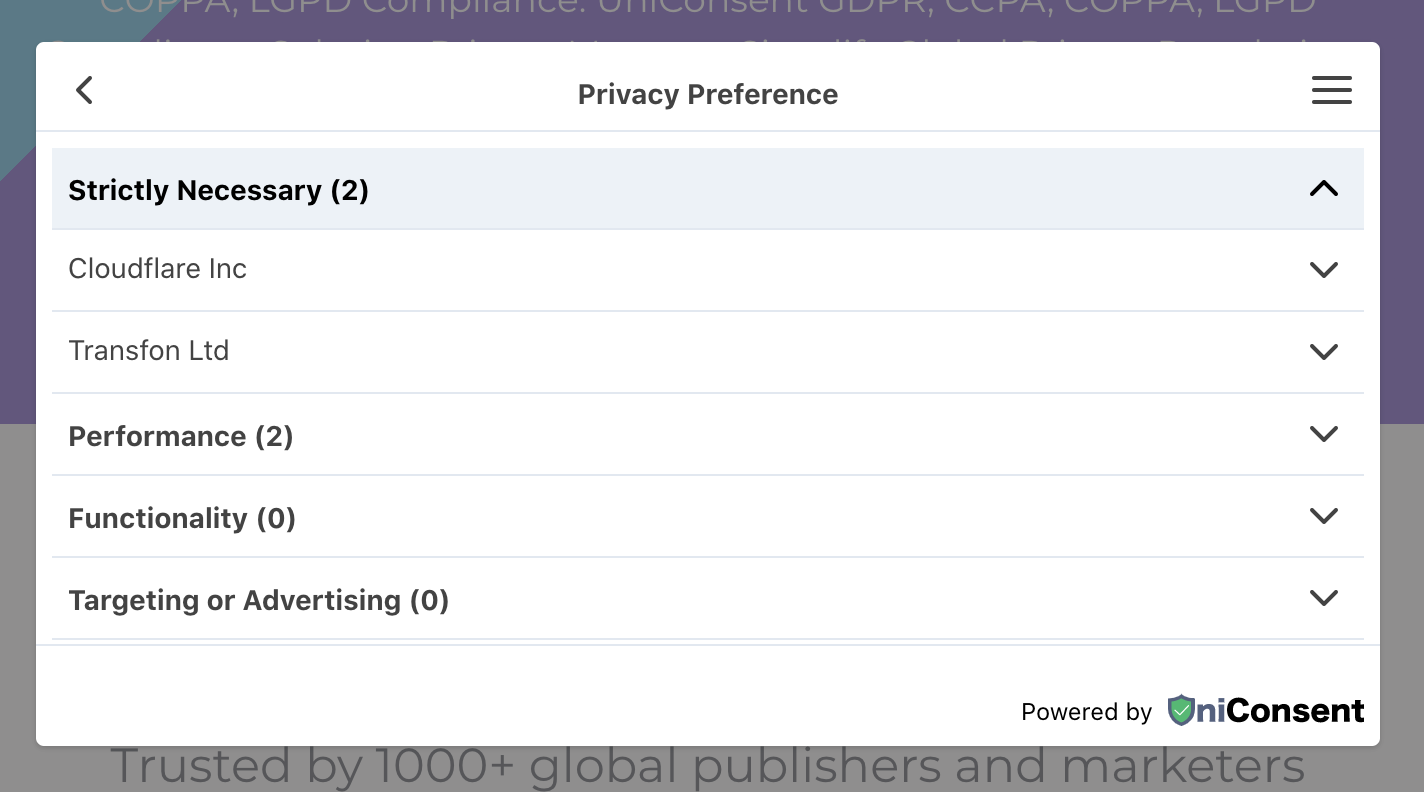Select the Transfon Ltd vendor row
1424x792 pixels.
point(149,351)
